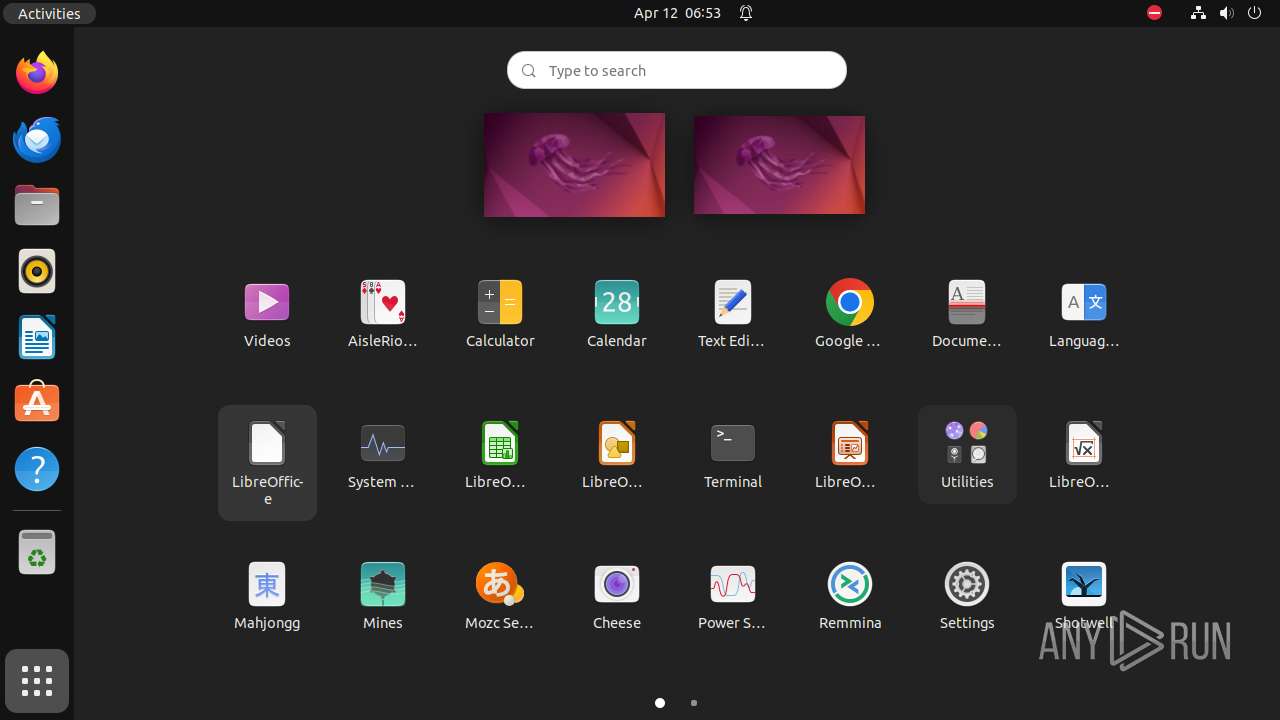This screenshot has width=1280, height=720.
Task: Open notification bell indicator
Action: coord(746,13)
